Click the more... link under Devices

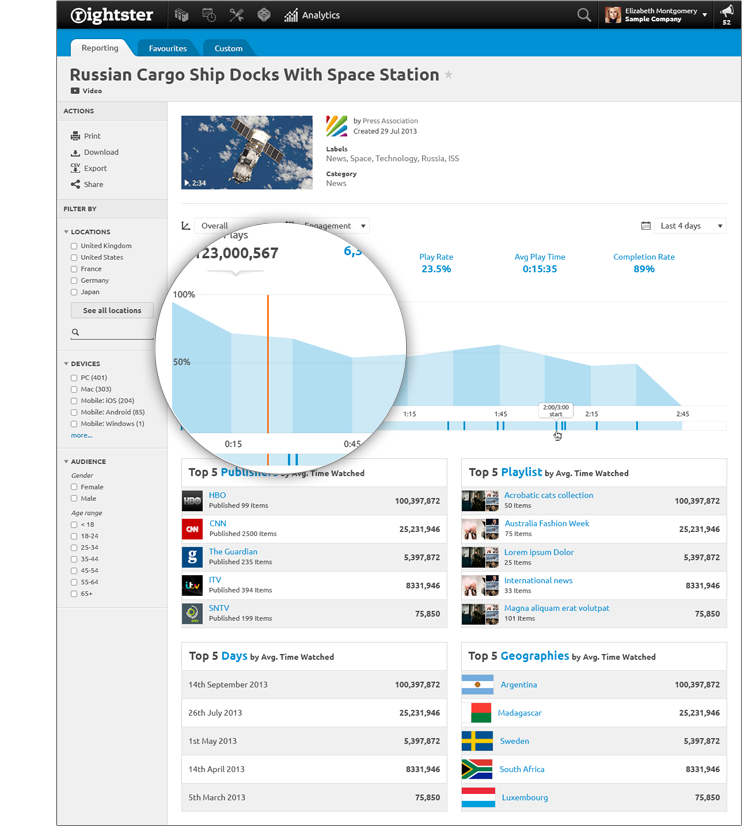tap(81, 436)
